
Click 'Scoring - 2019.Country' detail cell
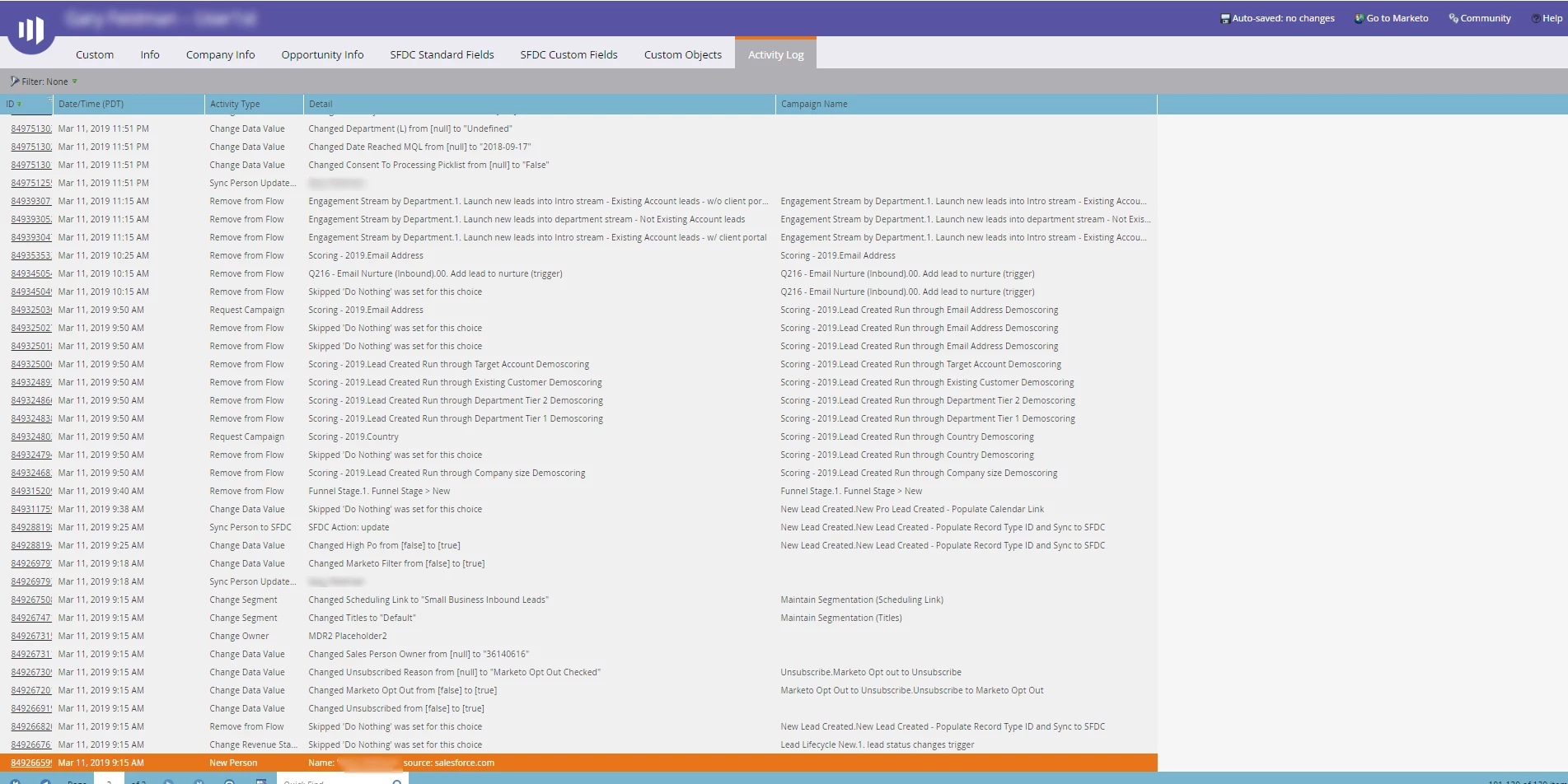(x=353, y=436)
